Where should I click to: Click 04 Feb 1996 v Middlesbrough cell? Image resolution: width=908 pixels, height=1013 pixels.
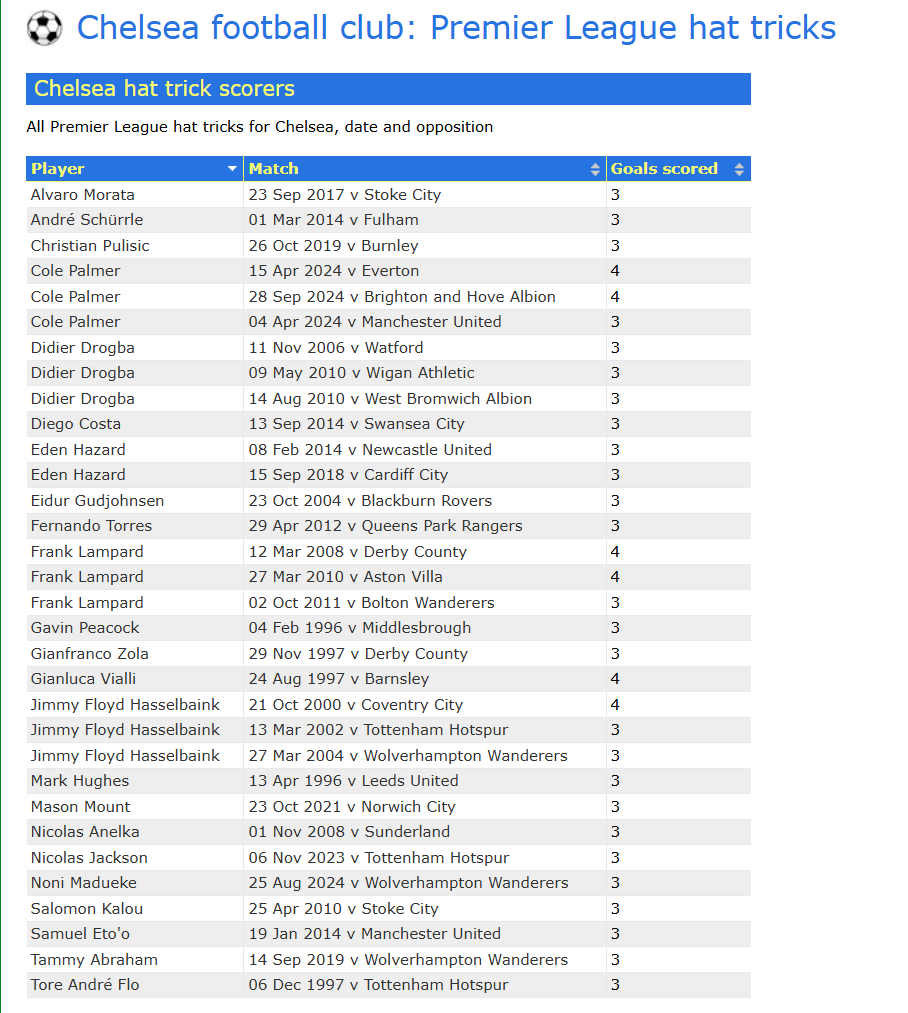pos(425,628)
